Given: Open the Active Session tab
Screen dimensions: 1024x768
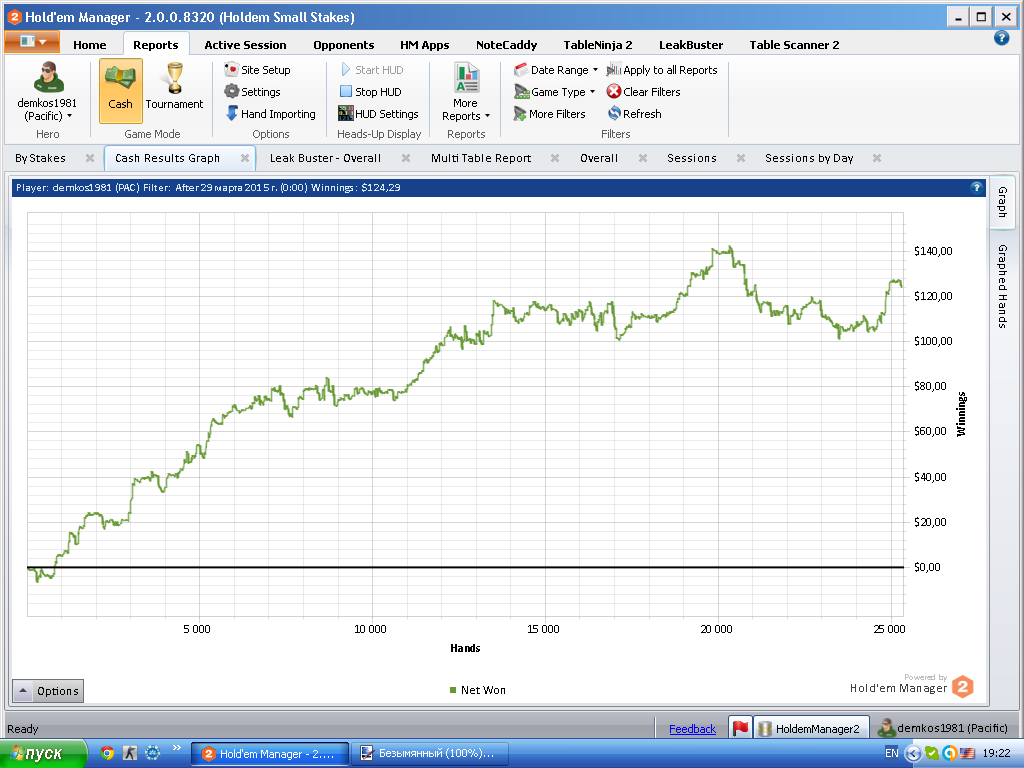Looking at the screenshot, I should pos(245,45).
